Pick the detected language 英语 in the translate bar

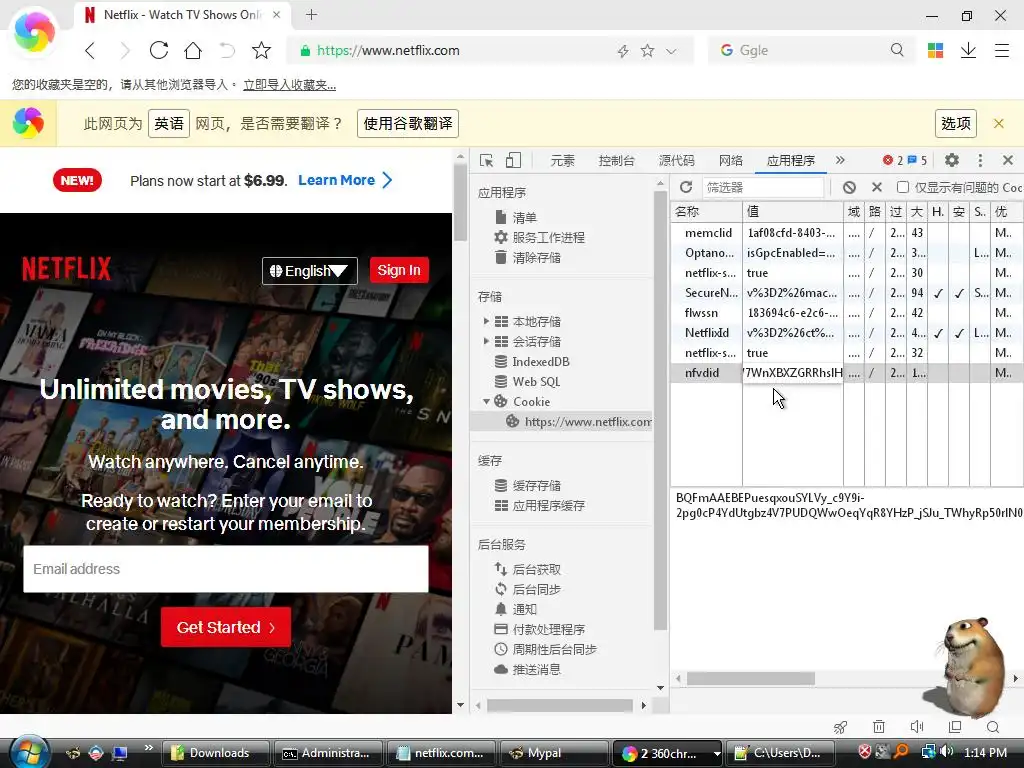tap(169, 123)
